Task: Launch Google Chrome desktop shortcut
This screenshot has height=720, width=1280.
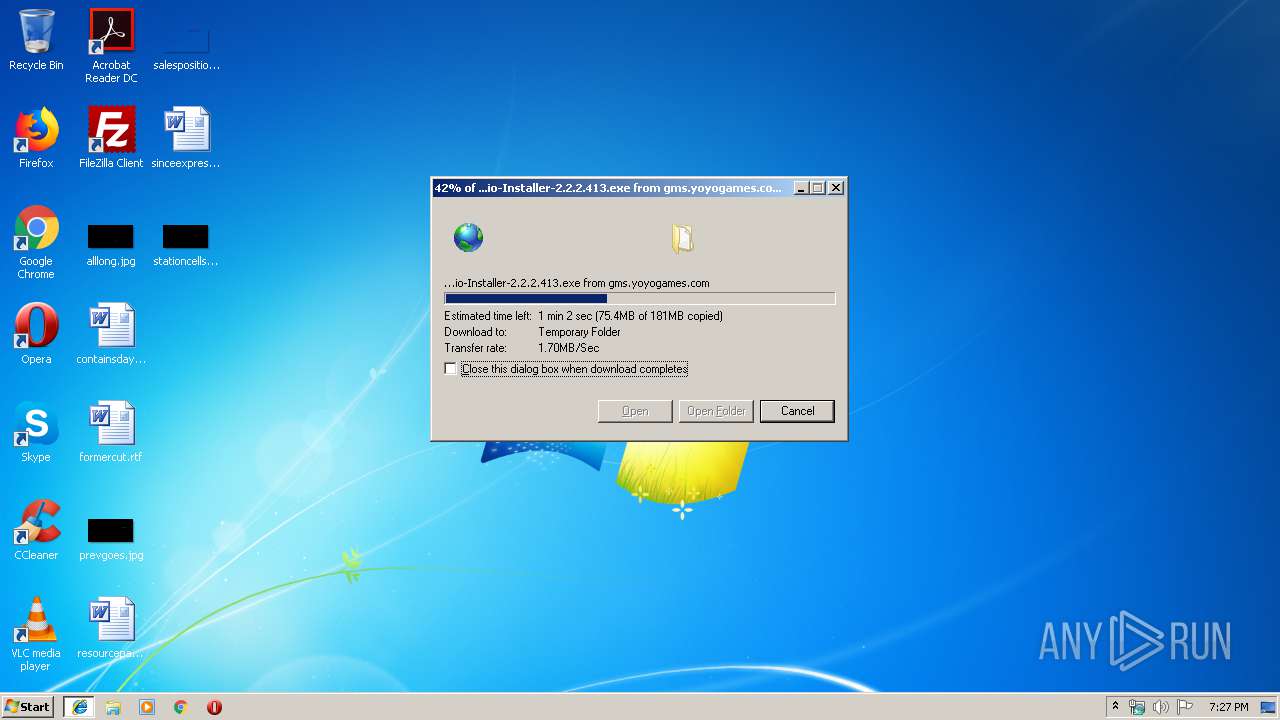Action: [36, 242]
